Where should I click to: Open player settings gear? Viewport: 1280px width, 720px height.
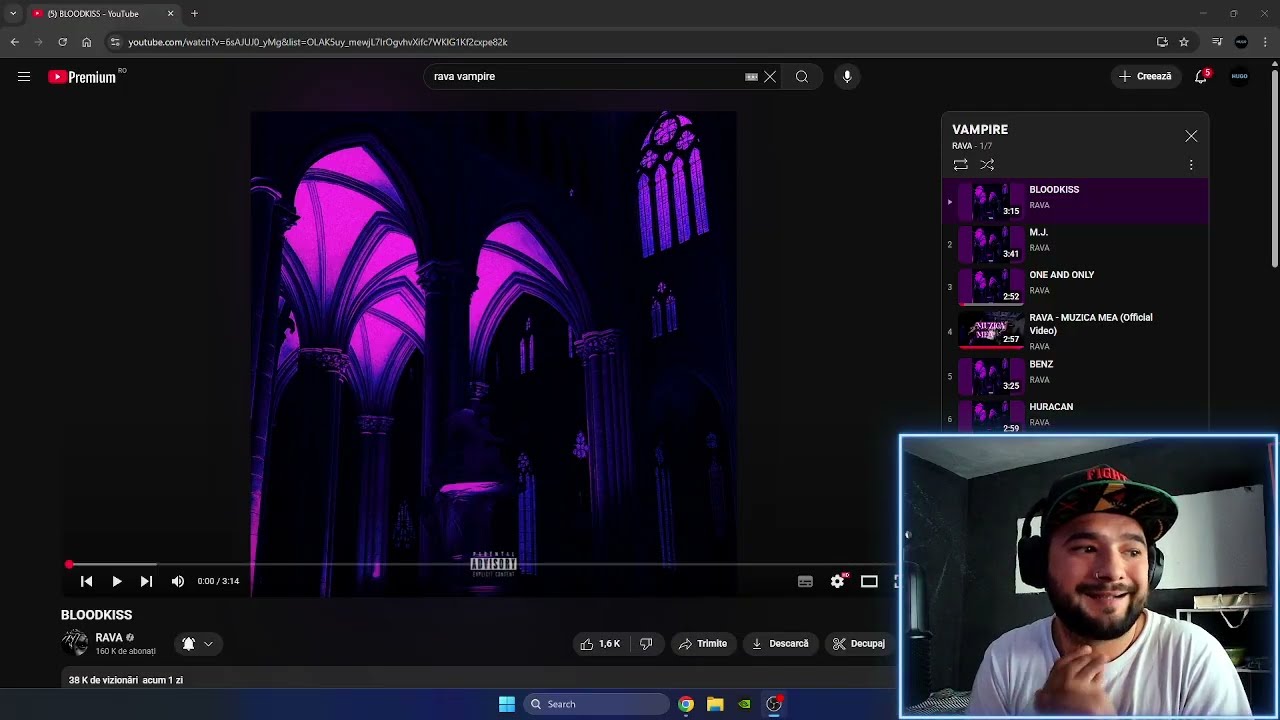838,581
